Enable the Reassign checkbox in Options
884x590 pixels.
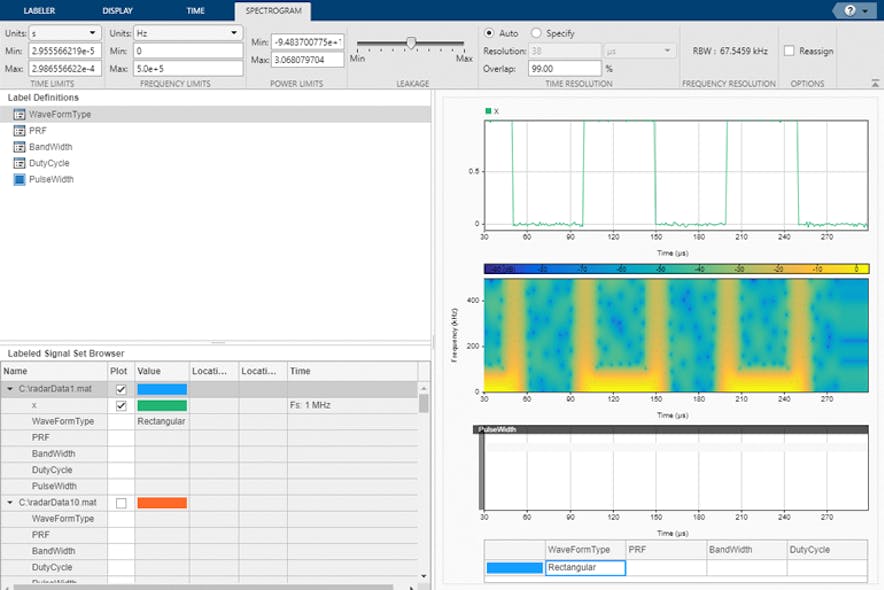791,48
